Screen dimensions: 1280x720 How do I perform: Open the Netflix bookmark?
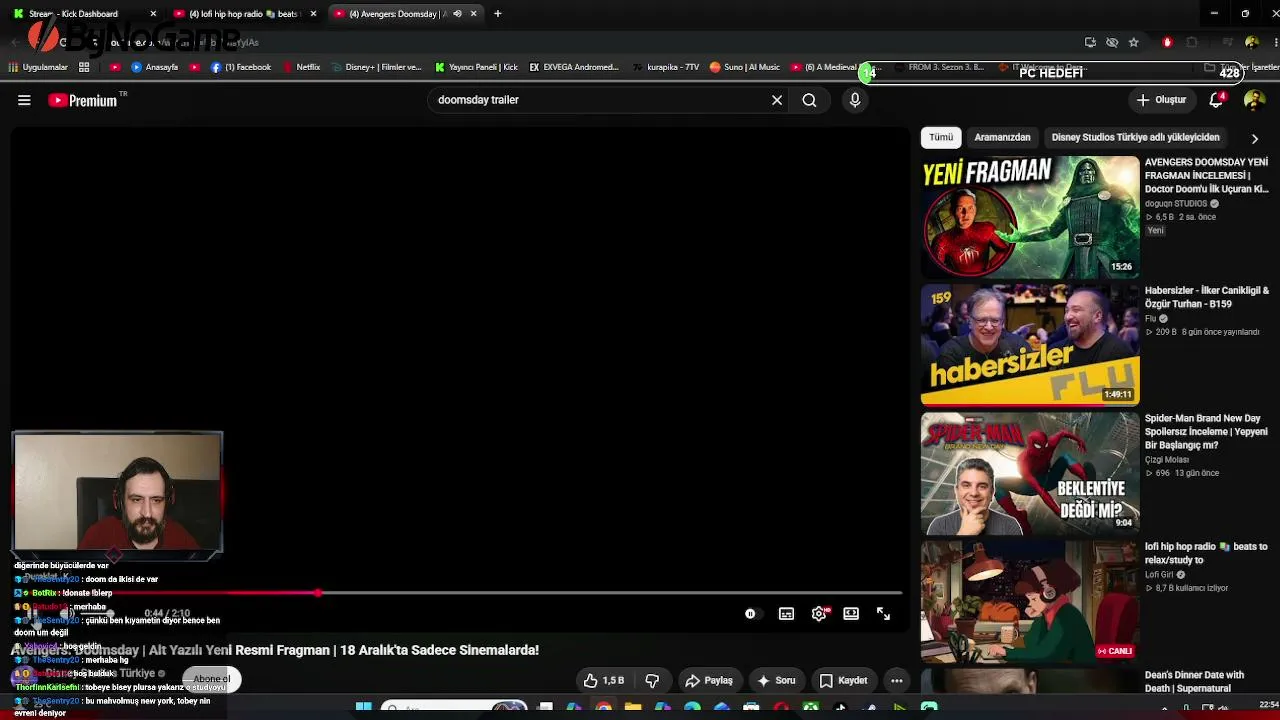pyautogui.click(x=302, y=68)
